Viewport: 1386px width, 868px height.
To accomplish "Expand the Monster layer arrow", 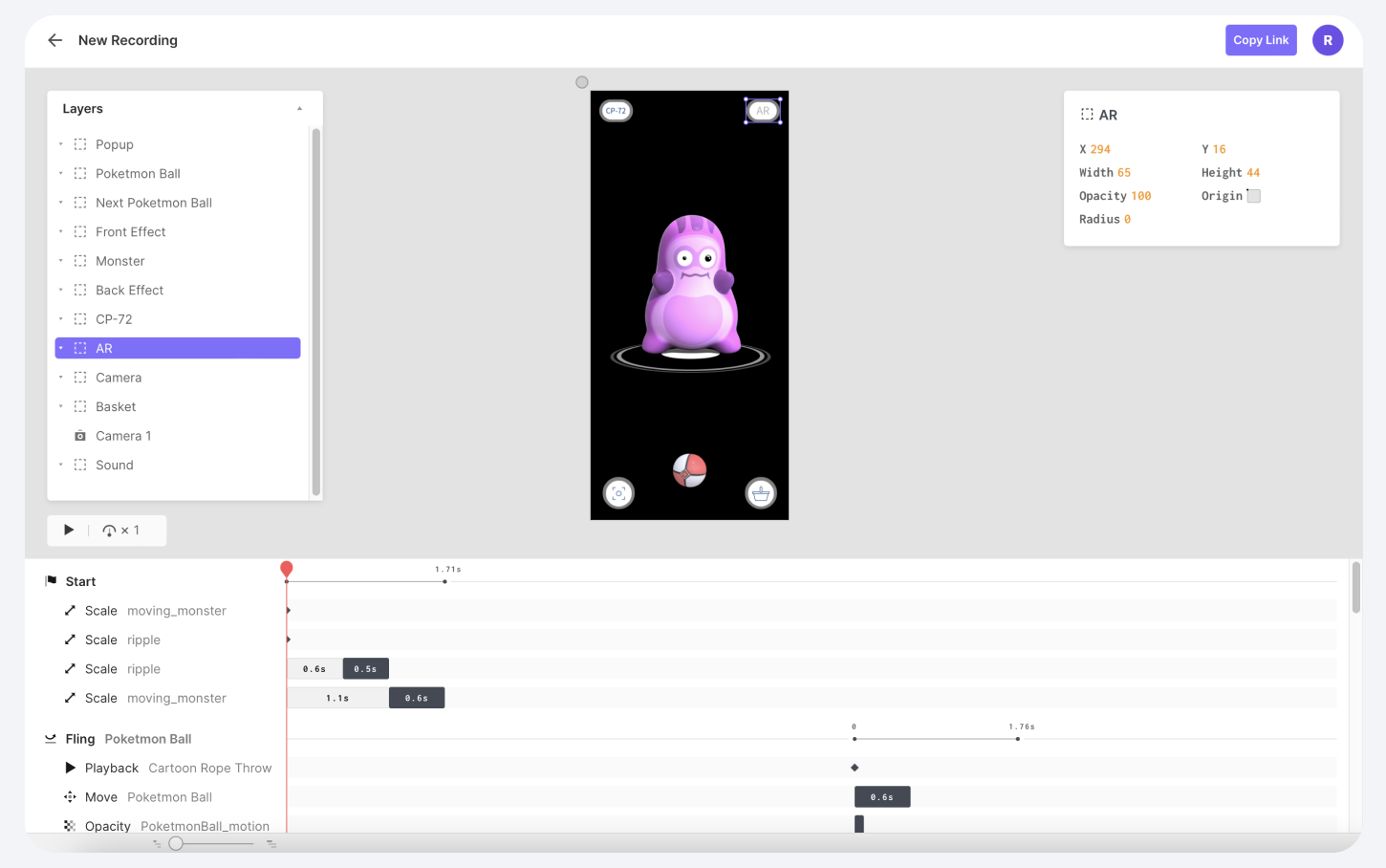I will click(61, 261).
